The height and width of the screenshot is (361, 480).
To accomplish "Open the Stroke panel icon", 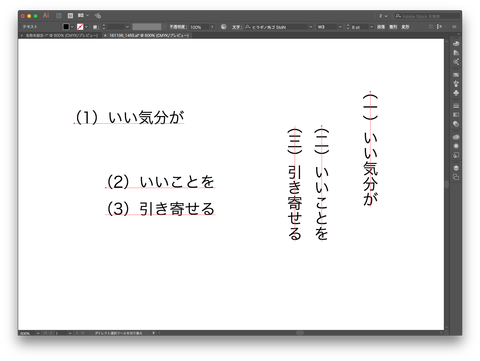I will pos(456,106).
